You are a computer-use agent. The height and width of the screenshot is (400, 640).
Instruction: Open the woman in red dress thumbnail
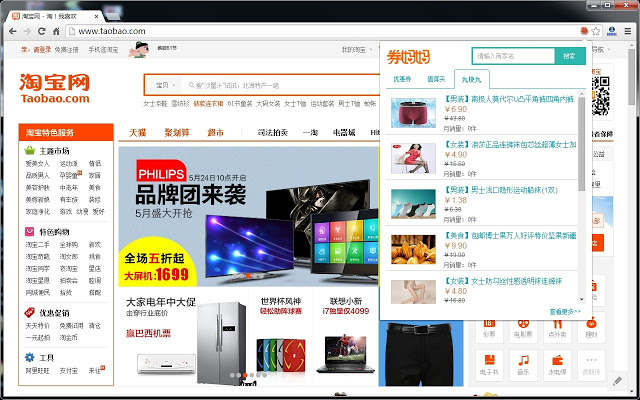[x=413, y=158]
